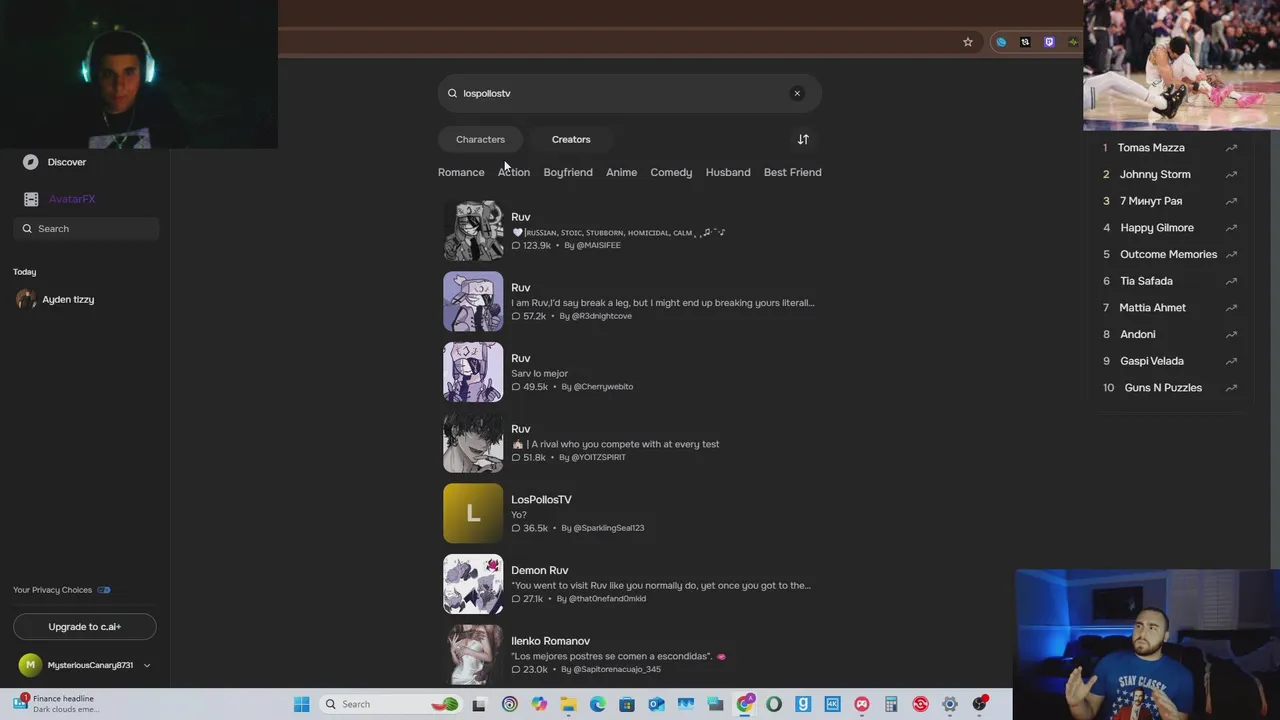Viewport: 1280px width, 720px height.
Task: Open Settings gear in the taskbar
Action: pyautogui.click(x=950, y=704)
